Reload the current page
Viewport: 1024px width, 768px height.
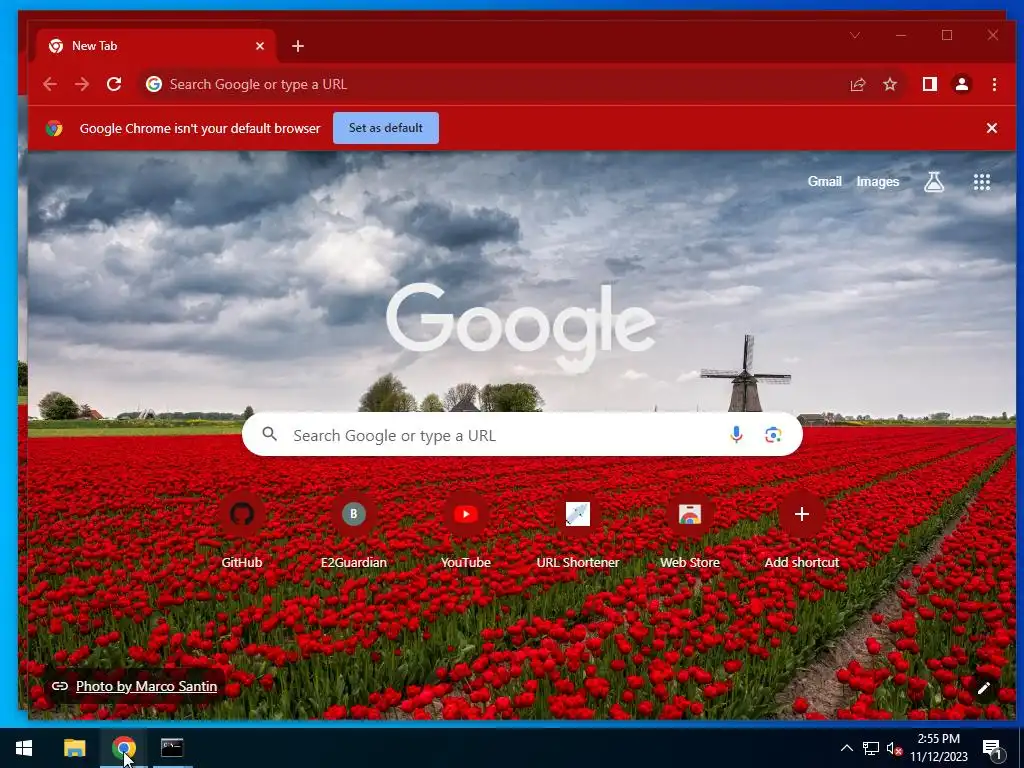114,84
